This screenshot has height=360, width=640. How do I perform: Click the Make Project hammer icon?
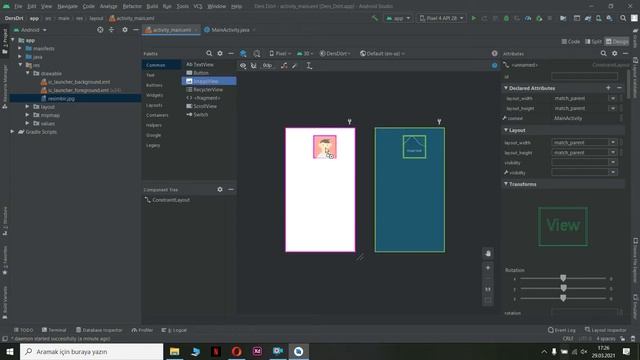pos(375,18)
